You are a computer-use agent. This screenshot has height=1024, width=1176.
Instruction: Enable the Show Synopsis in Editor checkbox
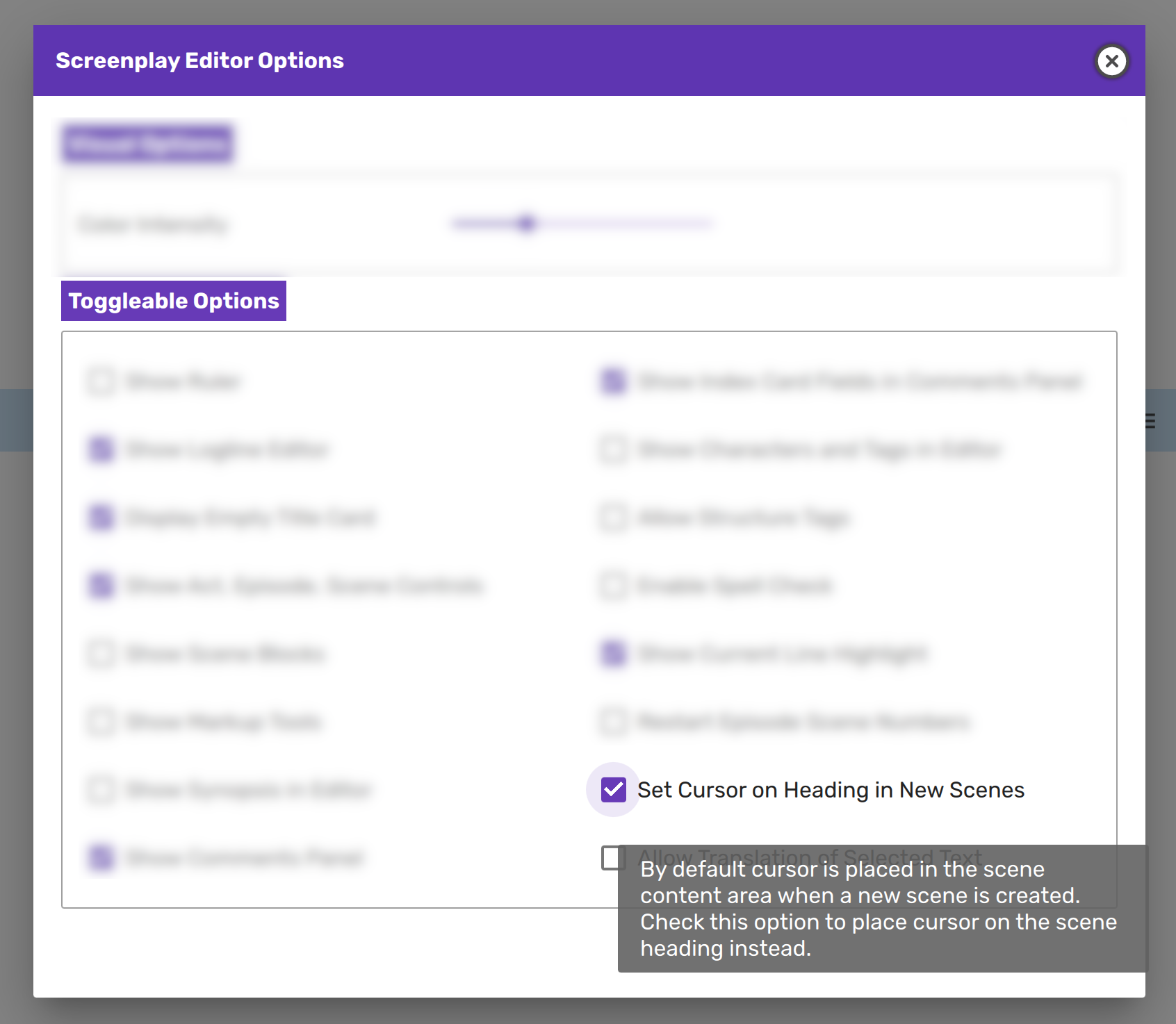(x=101, y=790)
